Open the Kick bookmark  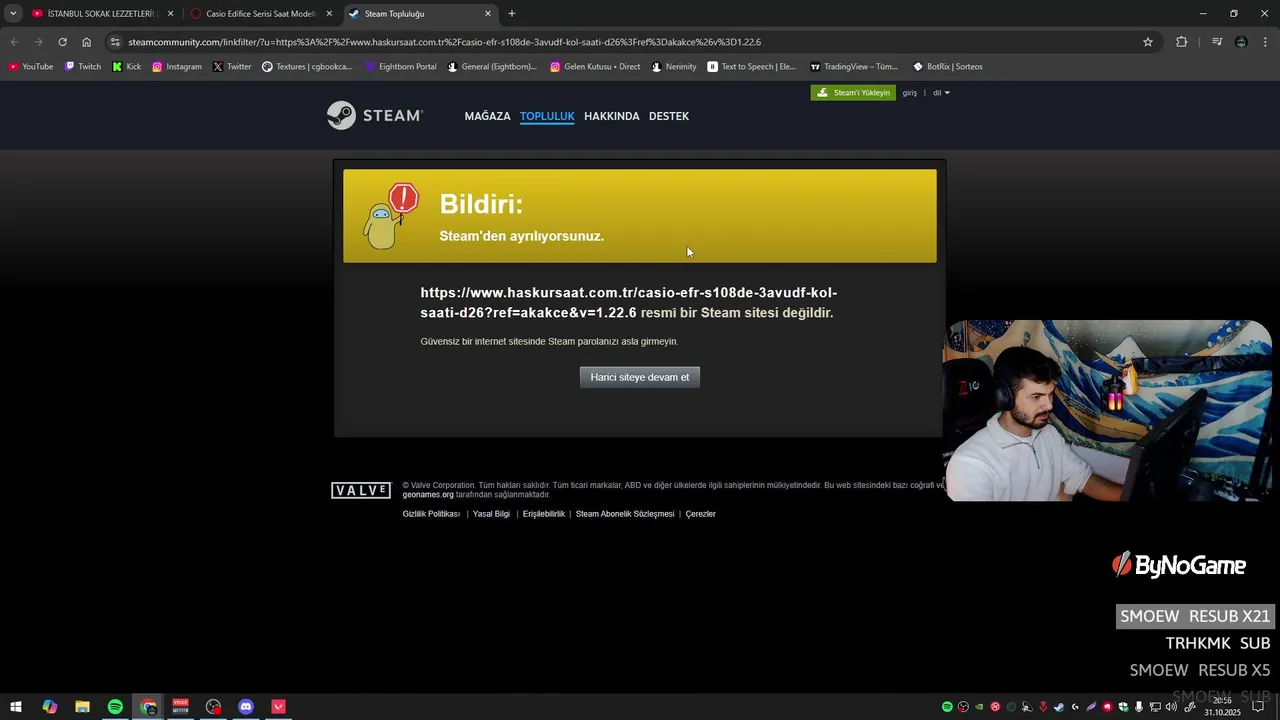click(x=127, y=67)
